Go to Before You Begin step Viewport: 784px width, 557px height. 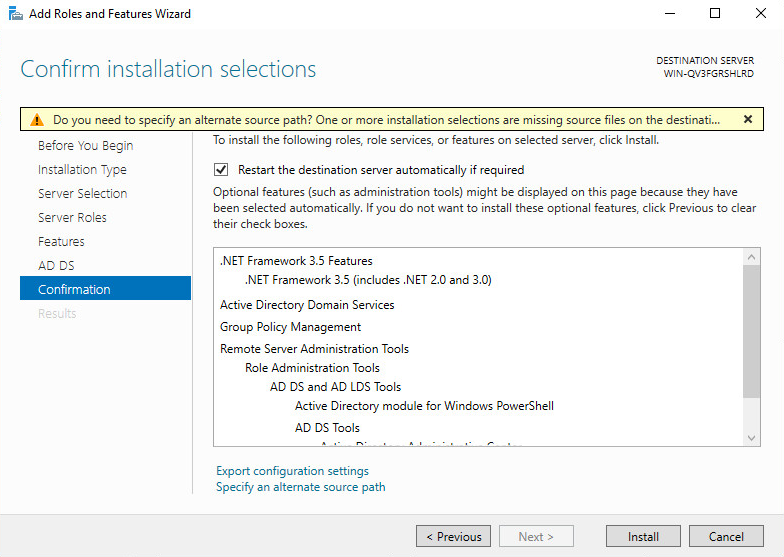[86, 146]
